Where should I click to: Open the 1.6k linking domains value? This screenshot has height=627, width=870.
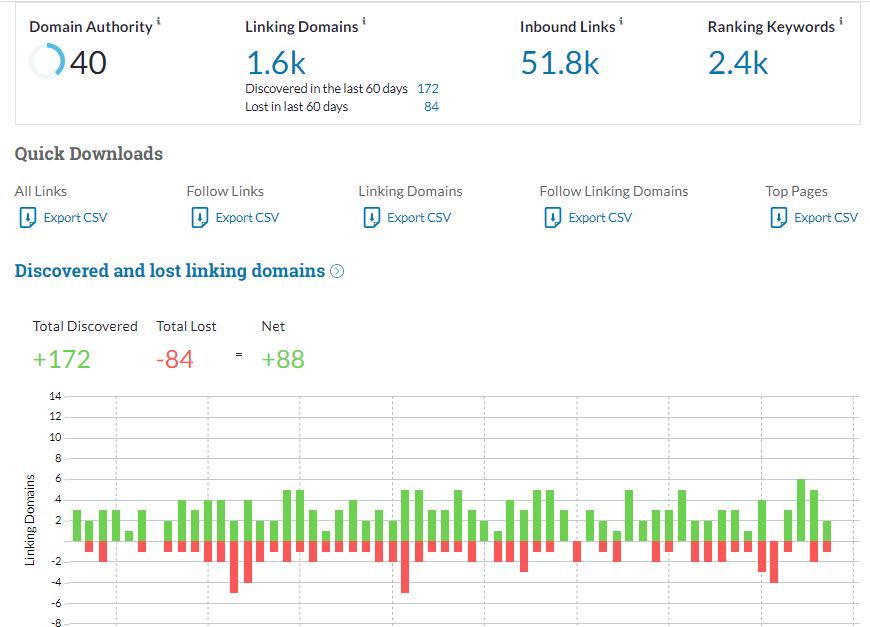click(x=276, y=62)
